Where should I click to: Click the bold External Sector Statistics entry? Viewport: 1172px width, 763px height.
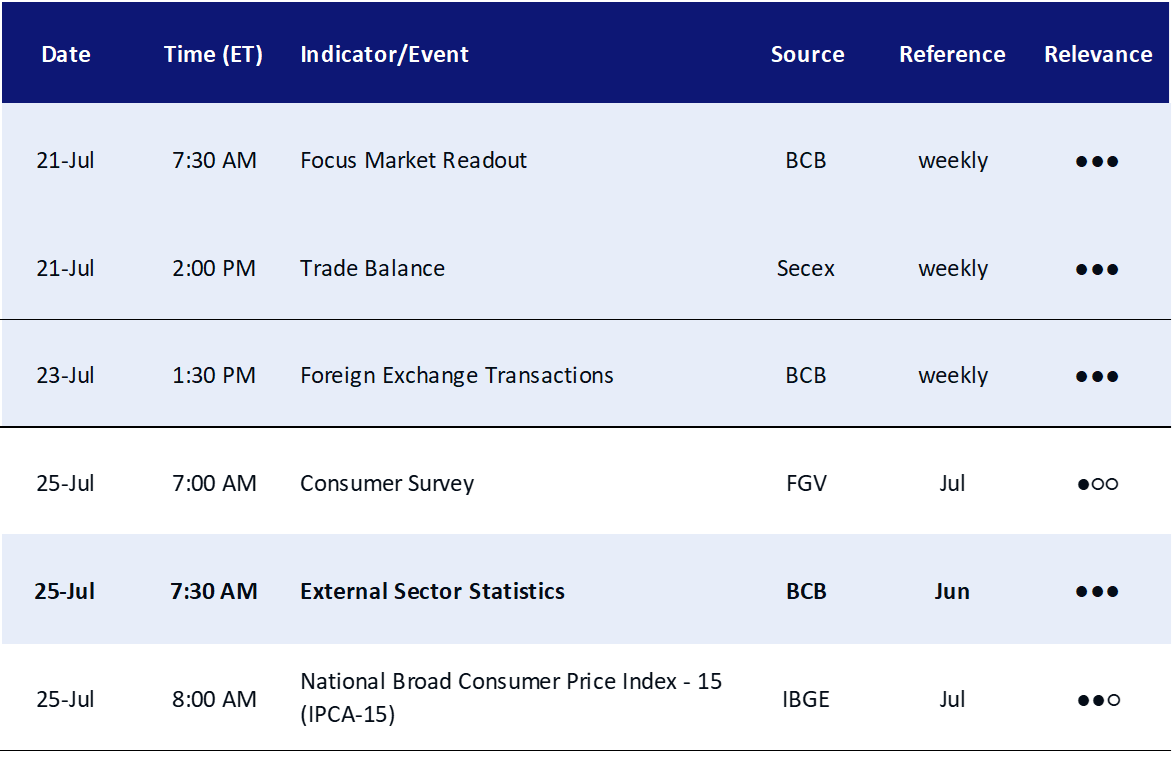(432, 591)
